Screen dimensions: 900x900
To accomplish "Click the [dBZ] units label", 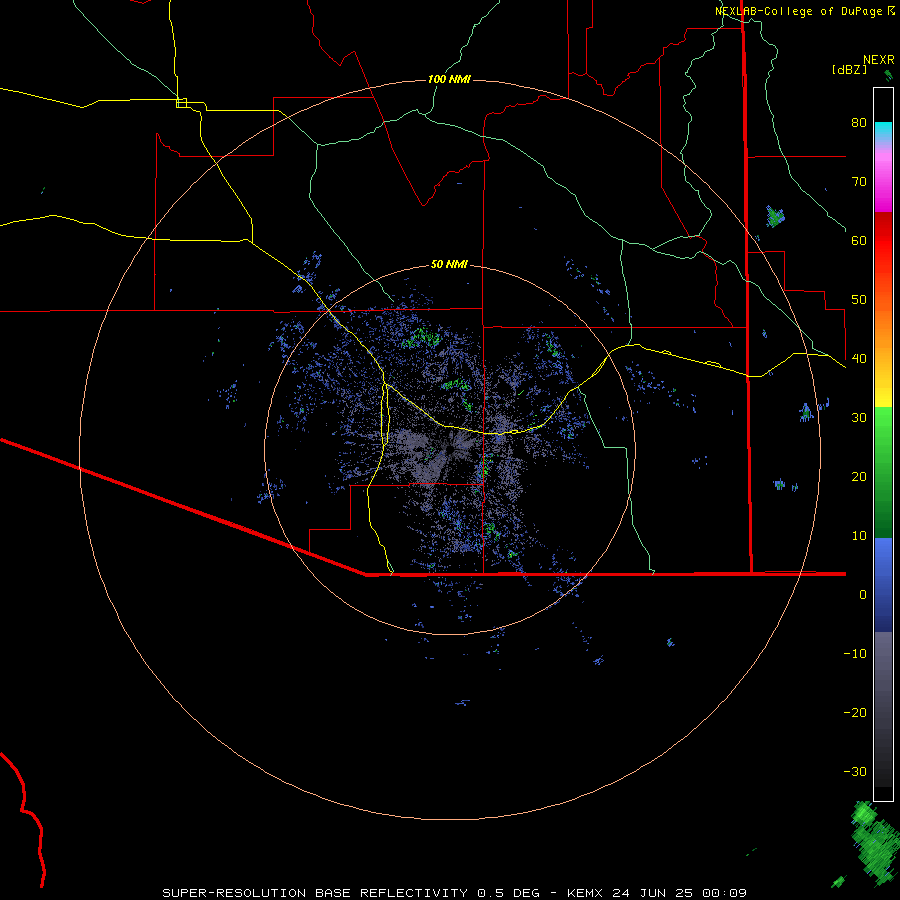I will point(849,69).
